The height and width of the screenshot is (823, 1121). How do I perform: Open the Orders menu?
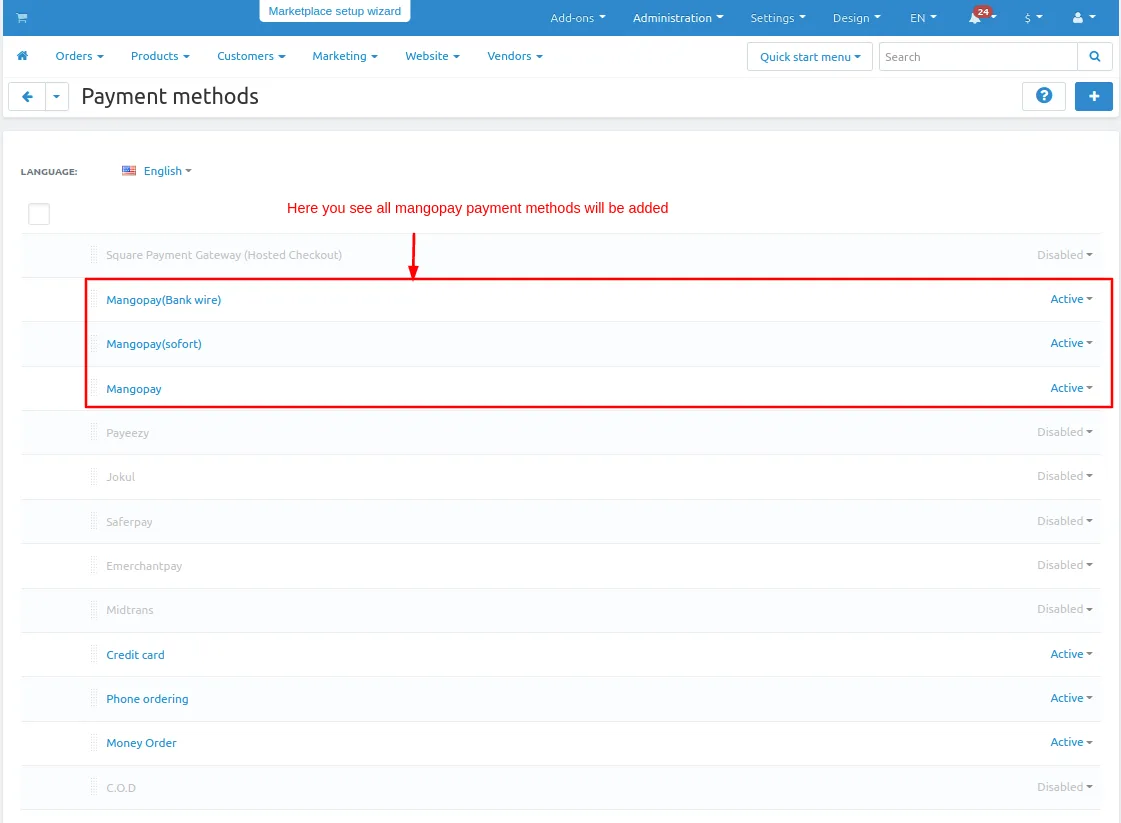tap(79, 56)
